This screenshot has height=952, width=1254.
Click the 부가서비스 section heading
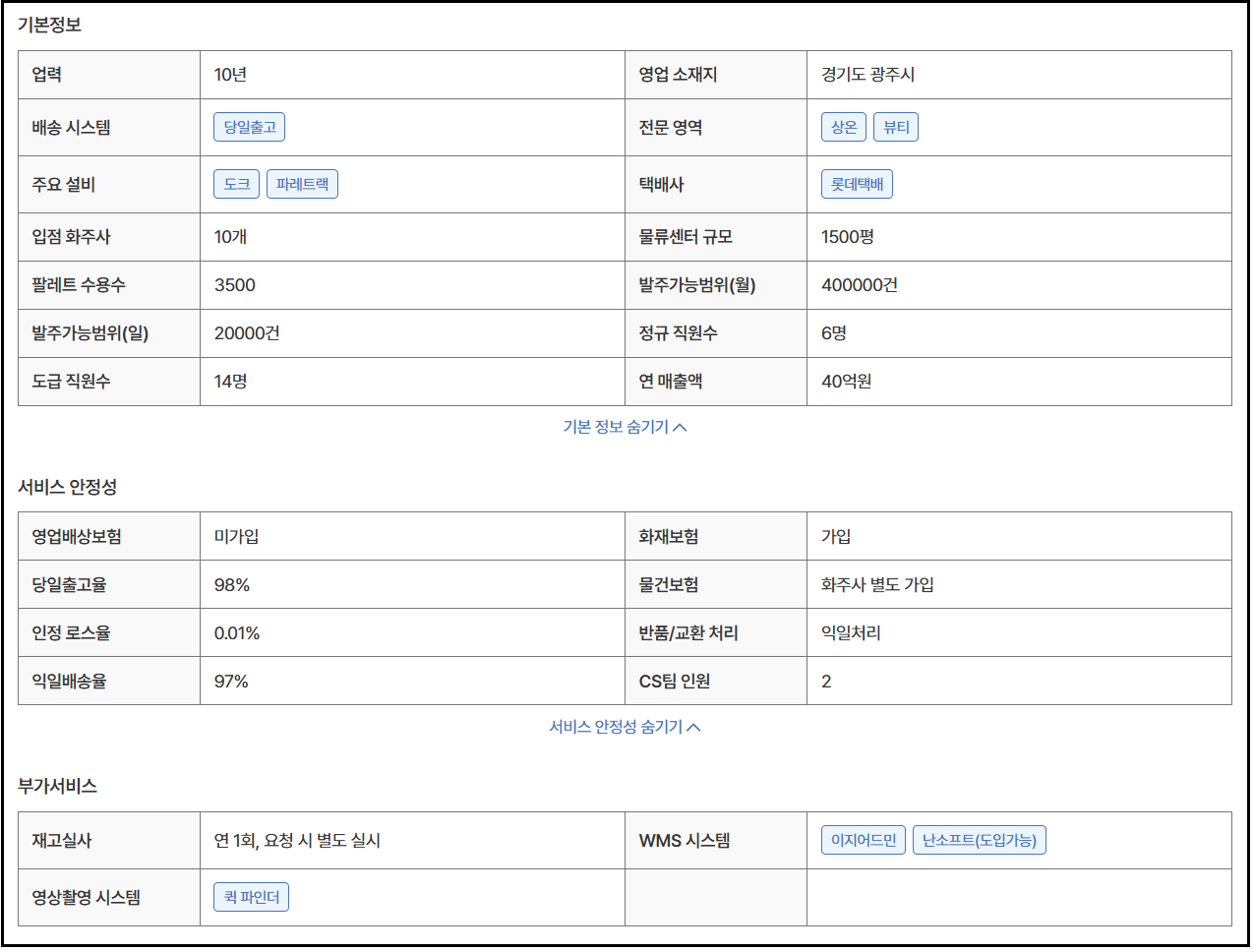[x=57, y=786]
